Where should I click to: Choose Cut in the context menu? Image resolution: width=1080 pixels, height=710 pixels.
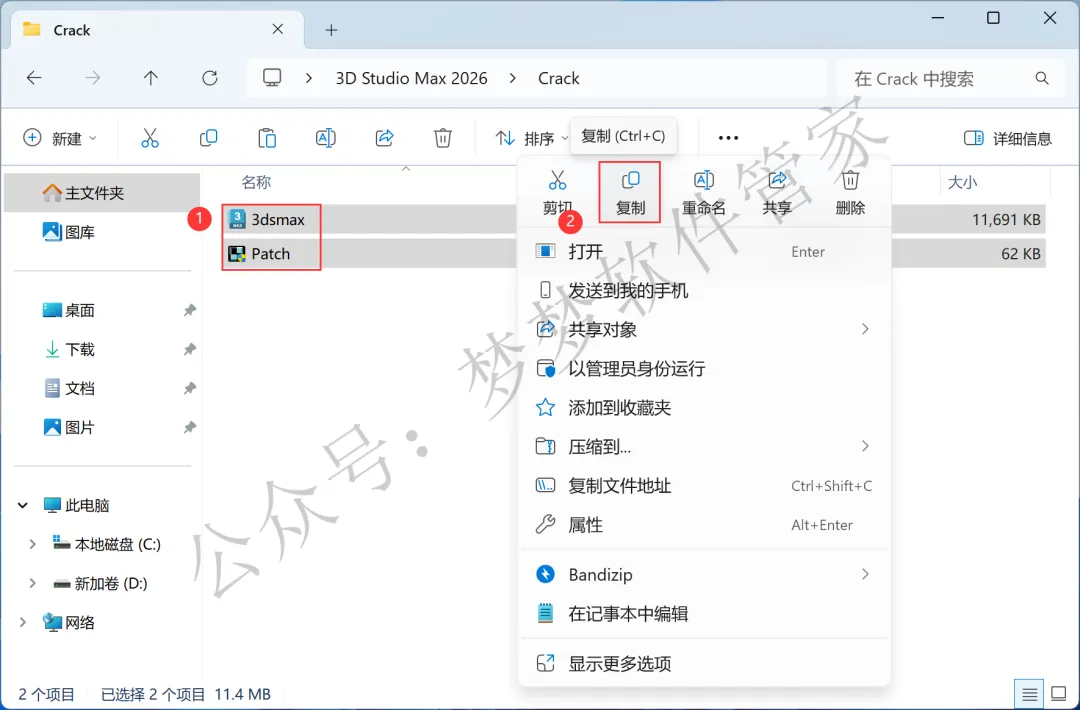[557, 191]
